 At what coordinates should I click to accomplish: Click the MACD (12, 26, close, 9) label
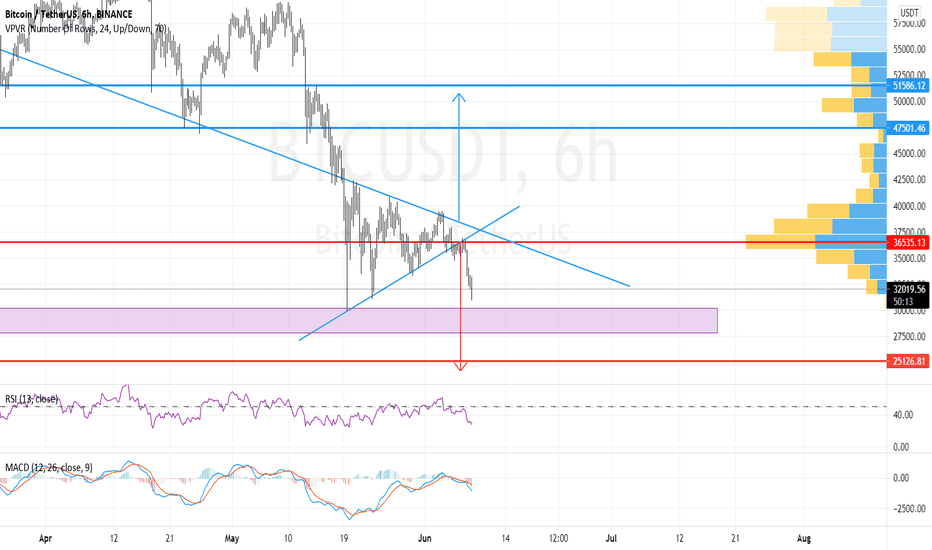click(x=49, y=467)
